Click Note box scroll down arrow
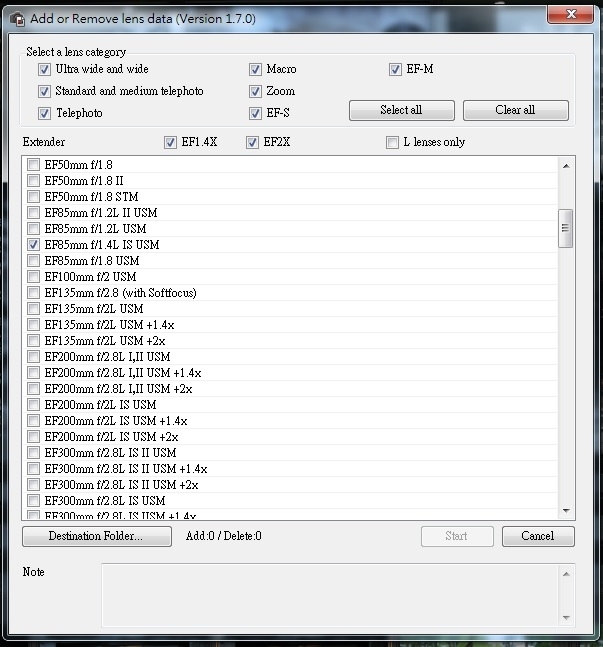The height and width of the screenshot is (647, 603). pyautogui.click(x=566, y=618)
